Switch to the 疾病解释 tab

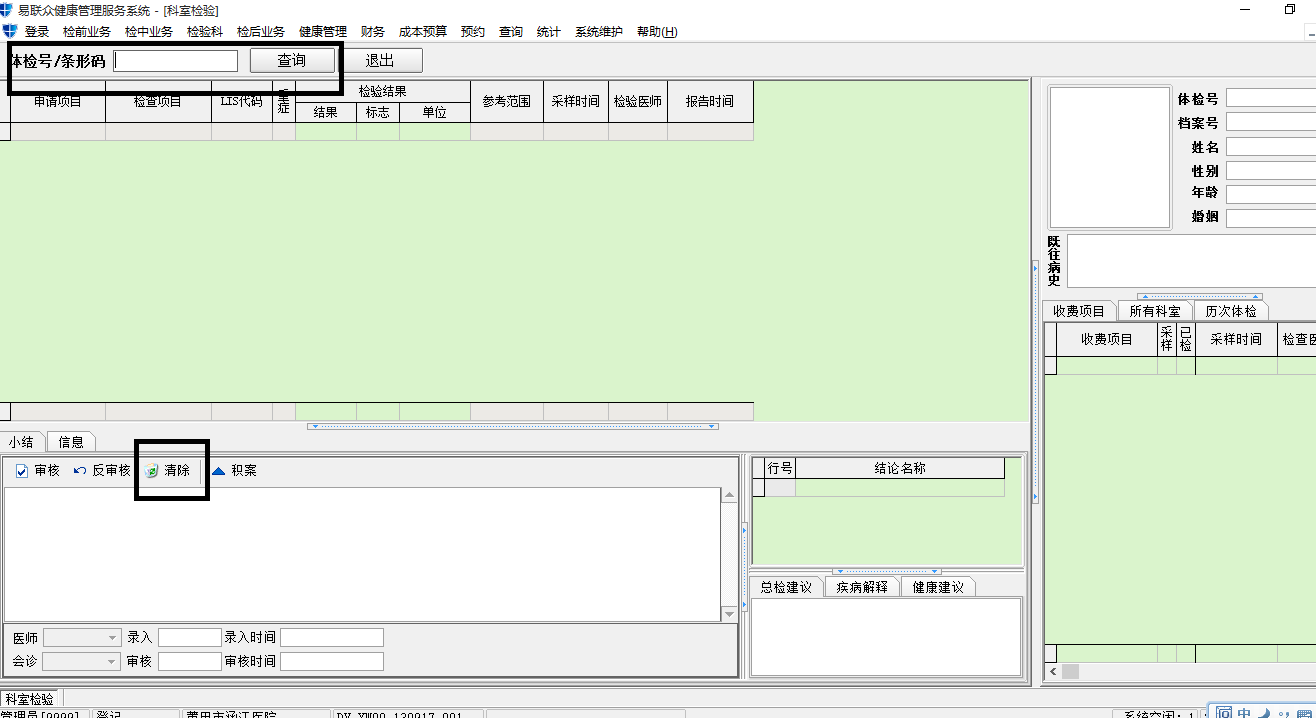click(x=862, y=587)
